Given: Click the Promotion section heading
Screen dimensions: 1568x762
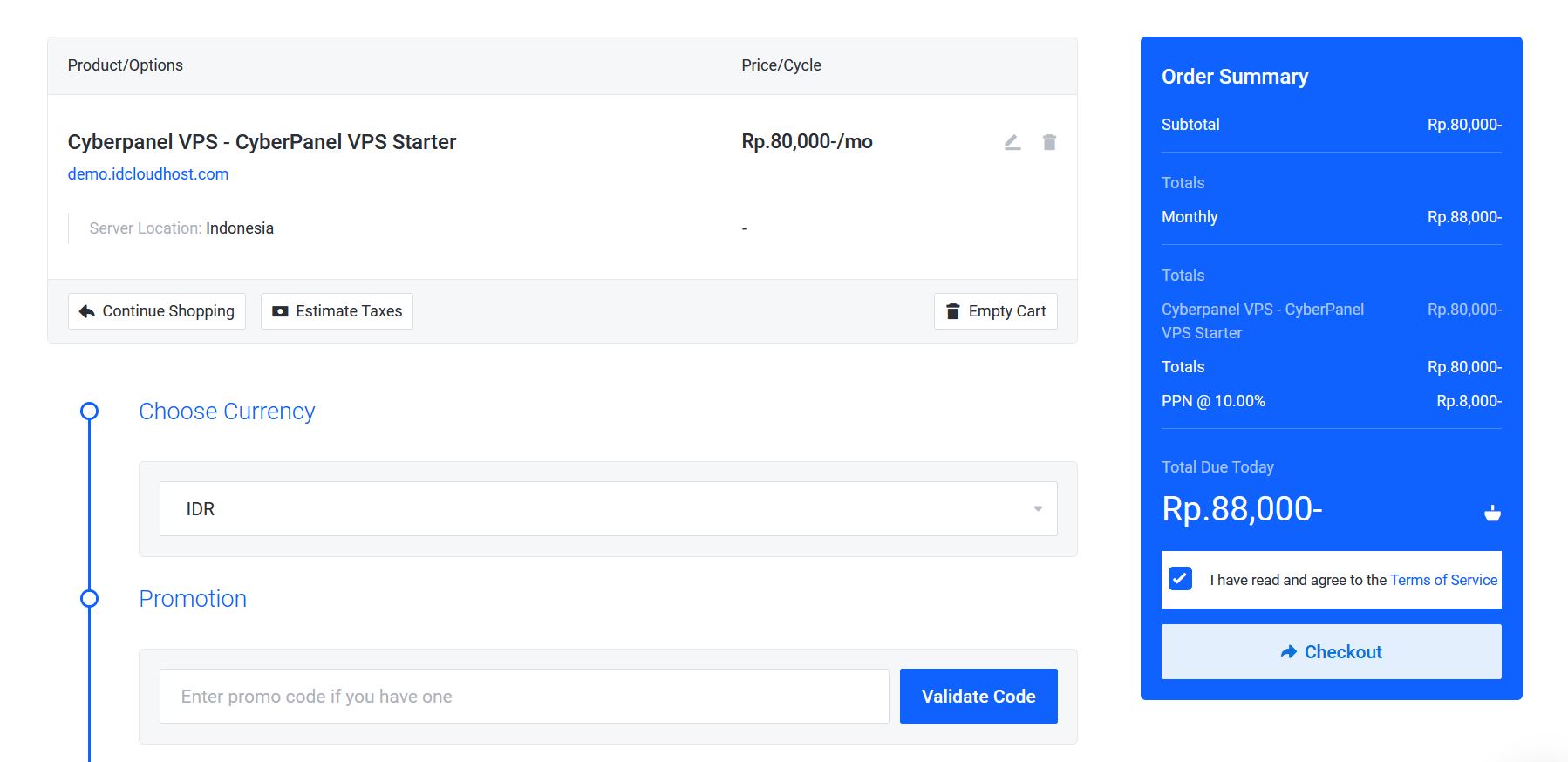Looking at the screenshot, I should [x=193, y=599].
